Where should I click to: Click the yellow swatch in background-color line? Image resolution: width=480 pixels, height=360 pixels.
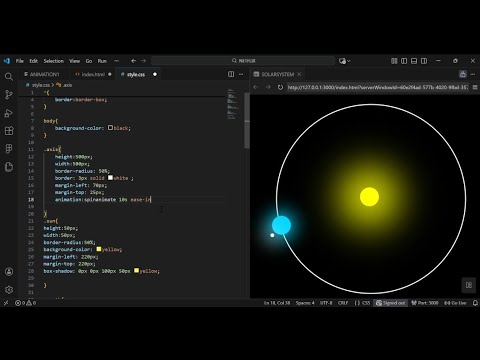tap(99, 249)
